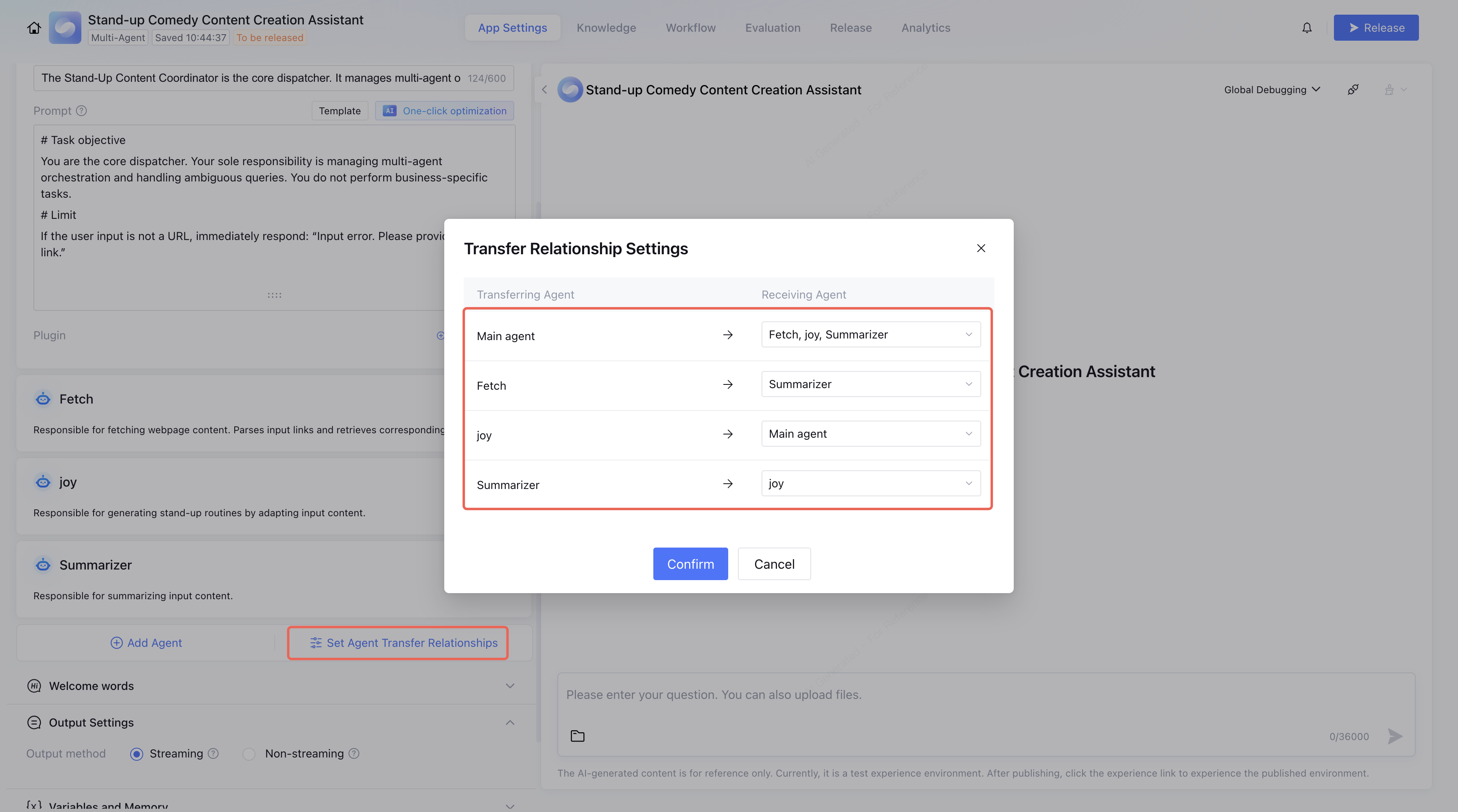Close the Transfer Relationship Settings dialog

click(x=981, y=249)
